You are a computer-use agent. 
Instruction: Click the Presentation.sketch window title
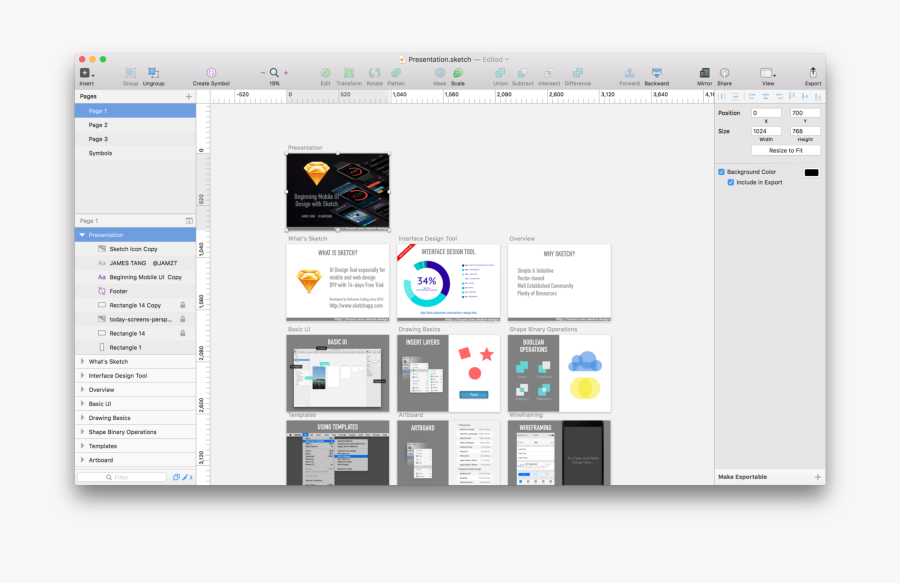(440, 59)
